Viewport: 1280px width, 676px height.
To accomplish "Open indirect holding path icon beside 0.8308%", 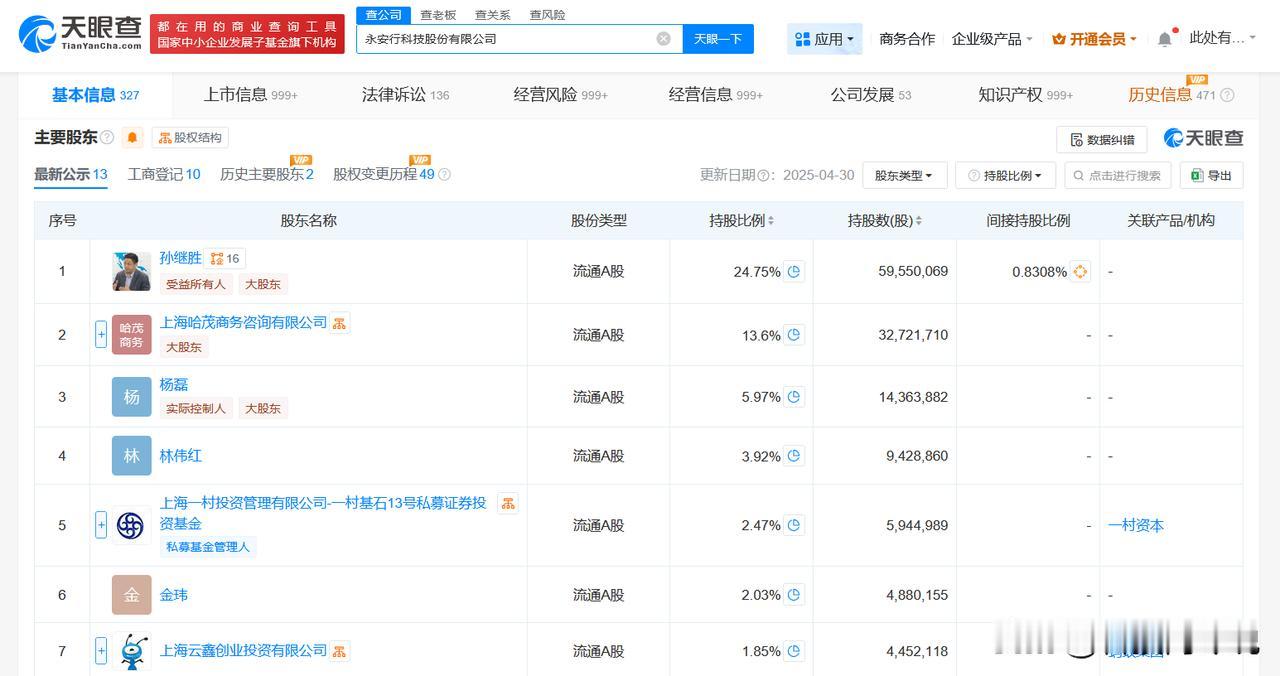I will point(1080,271).
